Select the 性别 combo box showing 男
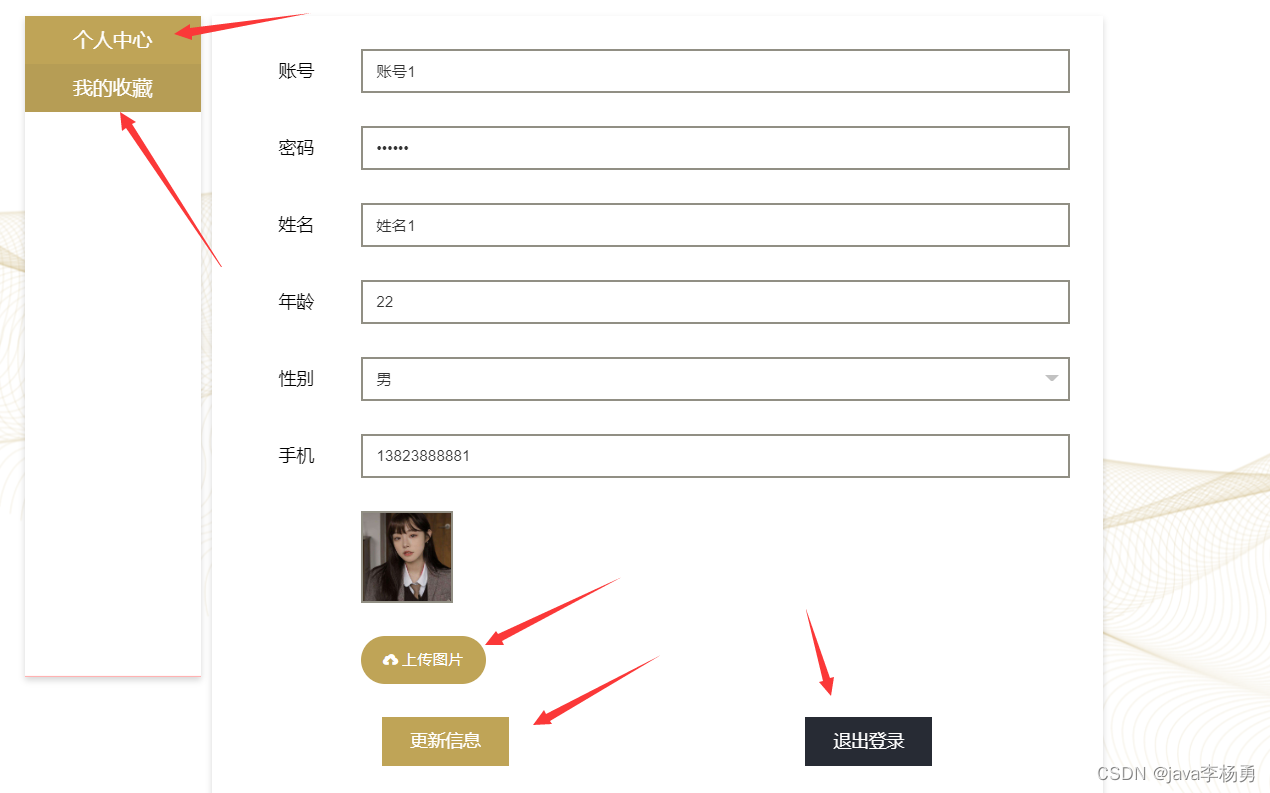The width and height of the screenshot is (1270, 793). pyautogui.click(x=715, y=379)
